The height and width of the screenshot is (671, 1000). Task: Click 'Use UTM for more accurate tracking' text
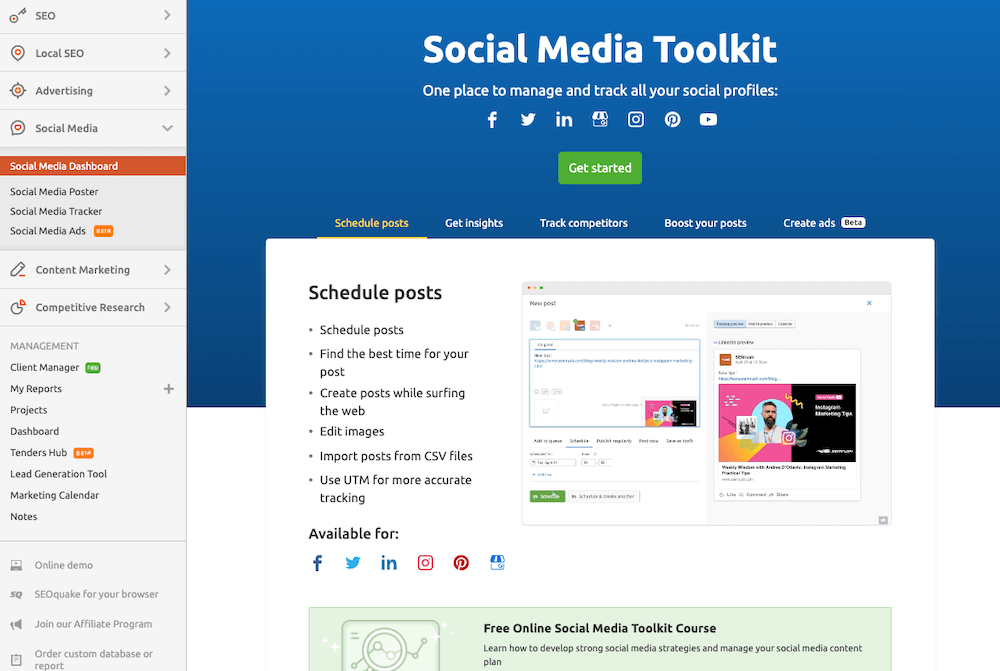click(395, 489)
